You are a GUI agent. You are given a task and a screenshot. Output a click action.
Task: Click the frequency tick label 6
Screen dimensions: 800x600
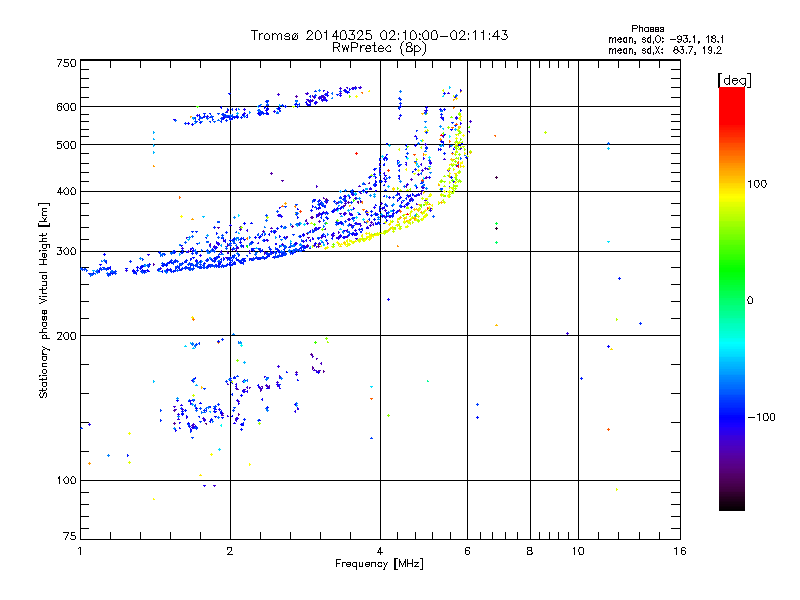pyautogui.click(x=467, y=551)
